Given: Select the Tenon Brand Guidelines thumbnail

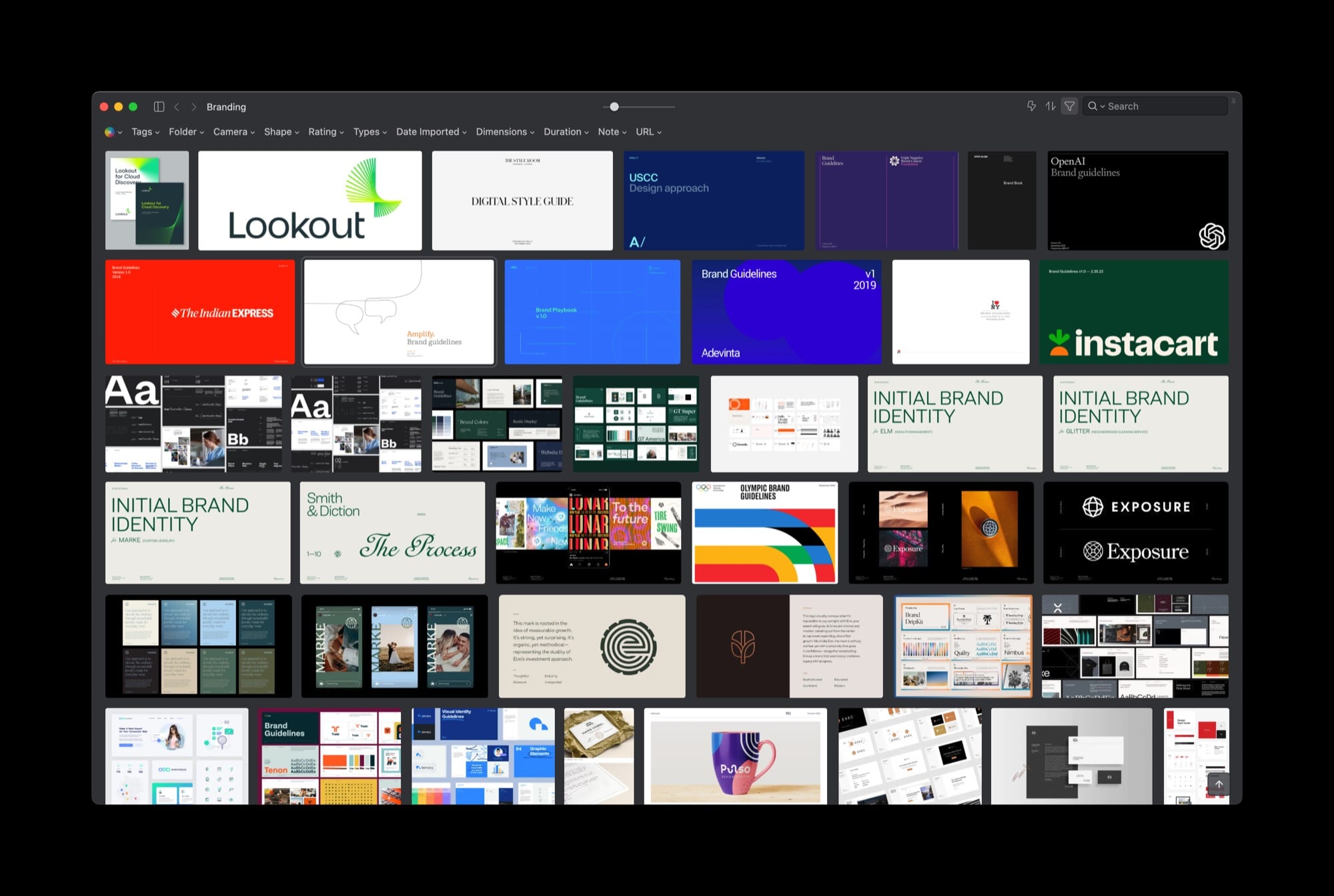Looking at the screenshot, I should [x=330, y=756].
